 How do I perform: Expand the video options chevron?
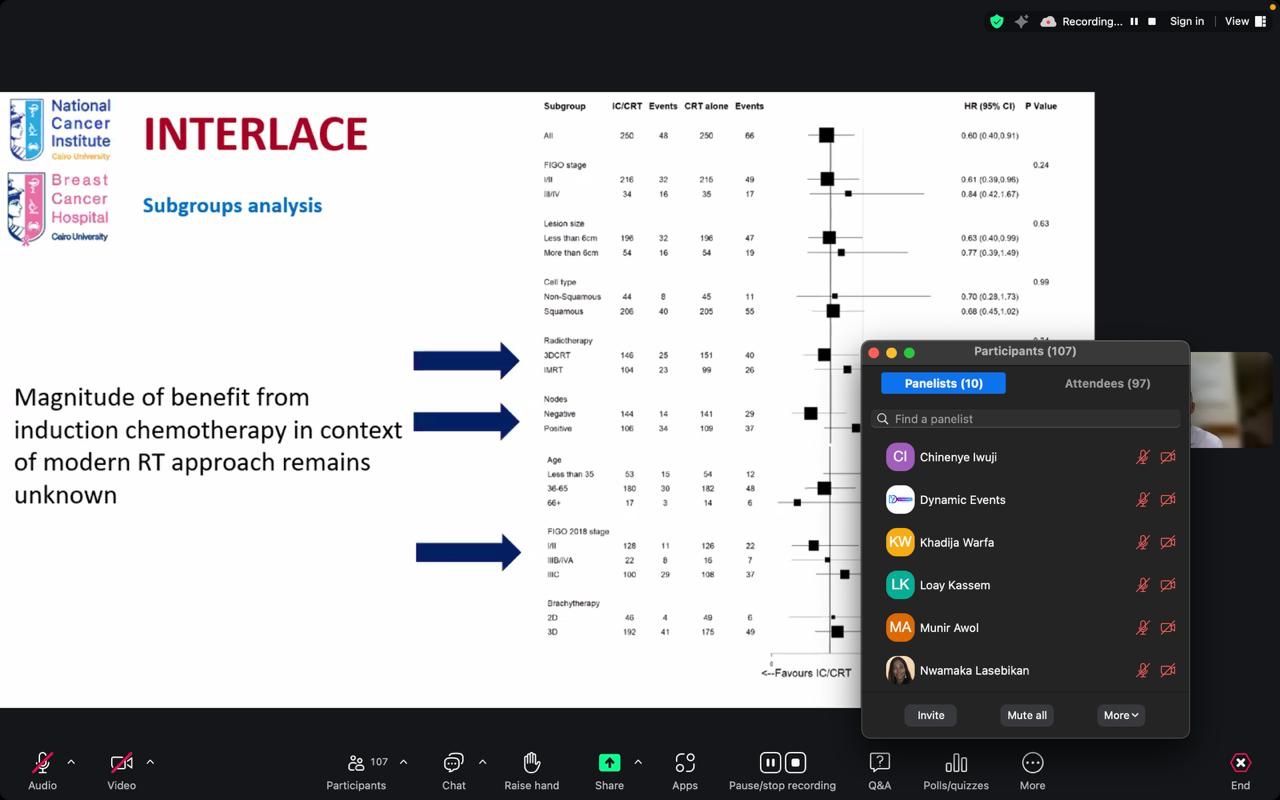tap(150, 762)
